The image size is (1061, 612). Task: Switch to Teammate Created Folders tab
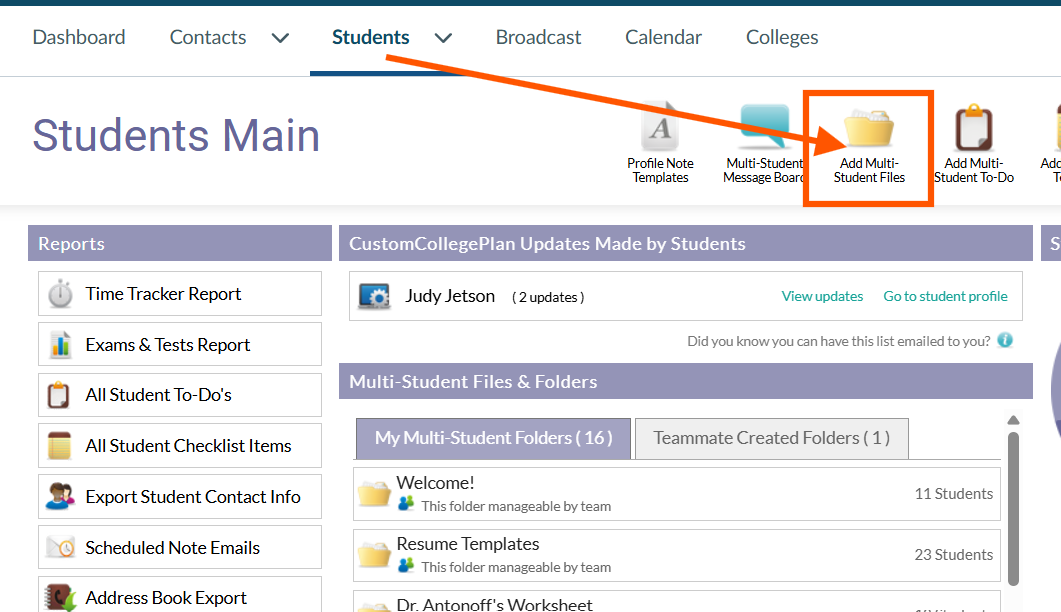pyautogui.click(x=771, y=438)
